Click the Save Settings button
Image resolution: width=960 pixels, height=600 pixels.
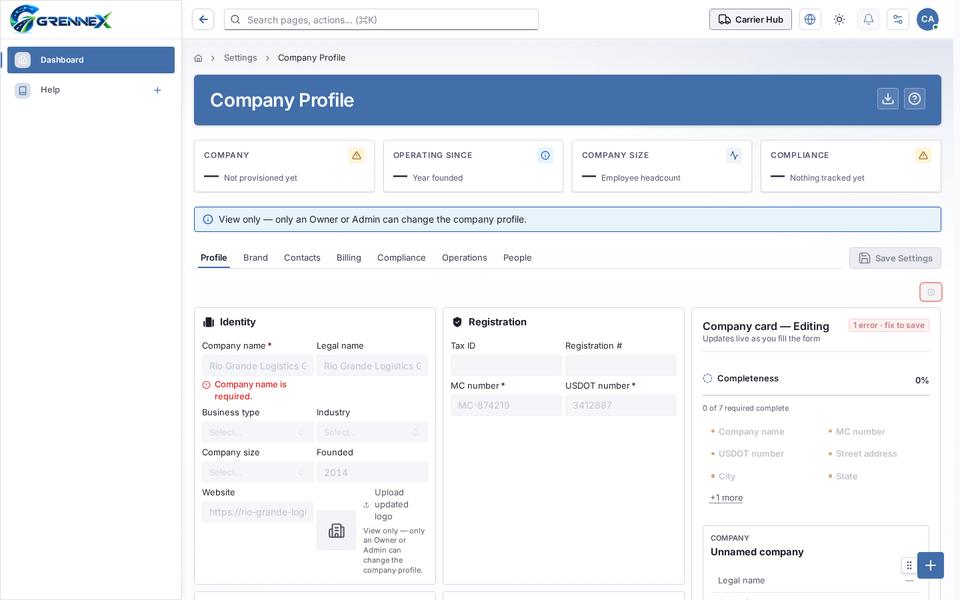(x=895, y=258)
